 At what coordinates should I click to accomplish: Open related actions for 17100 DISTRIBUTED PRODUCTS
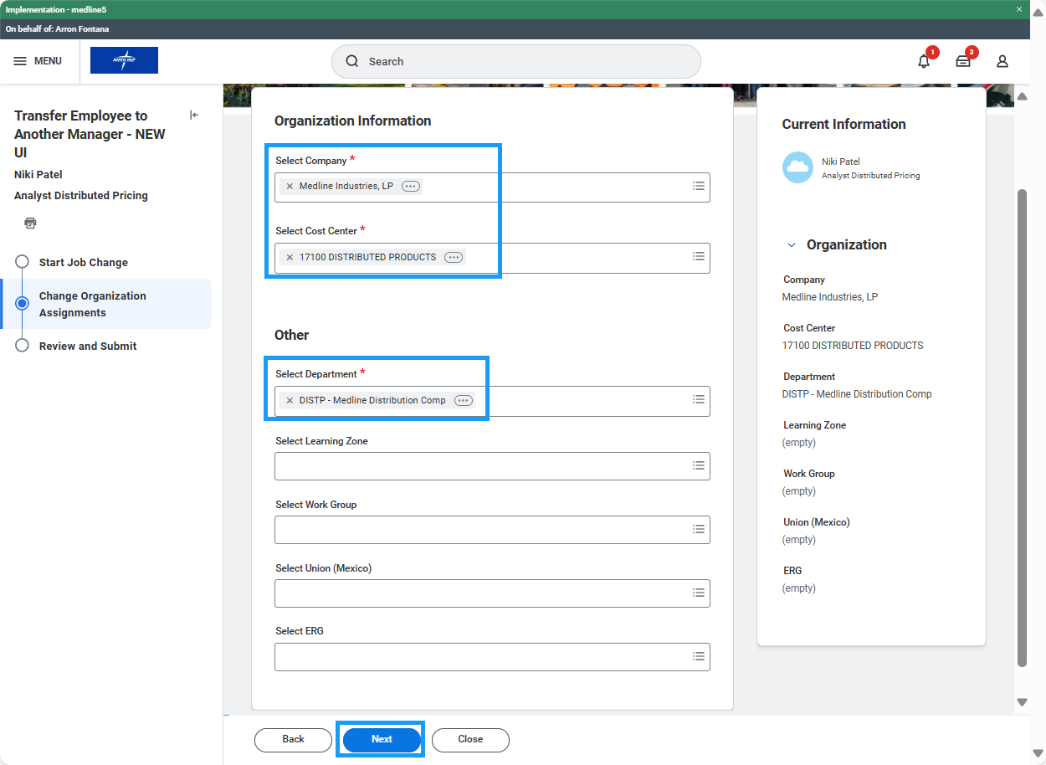pyautogui.click(x=453, y=257)
